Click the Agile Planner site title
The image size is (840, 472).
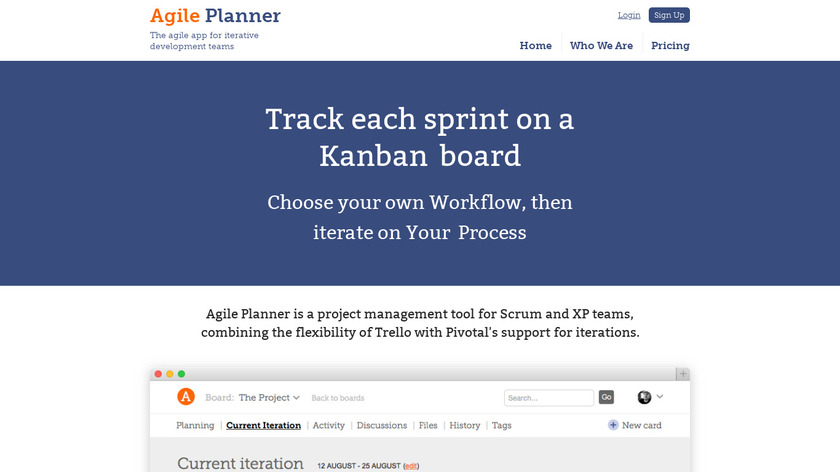click(215, 16)
